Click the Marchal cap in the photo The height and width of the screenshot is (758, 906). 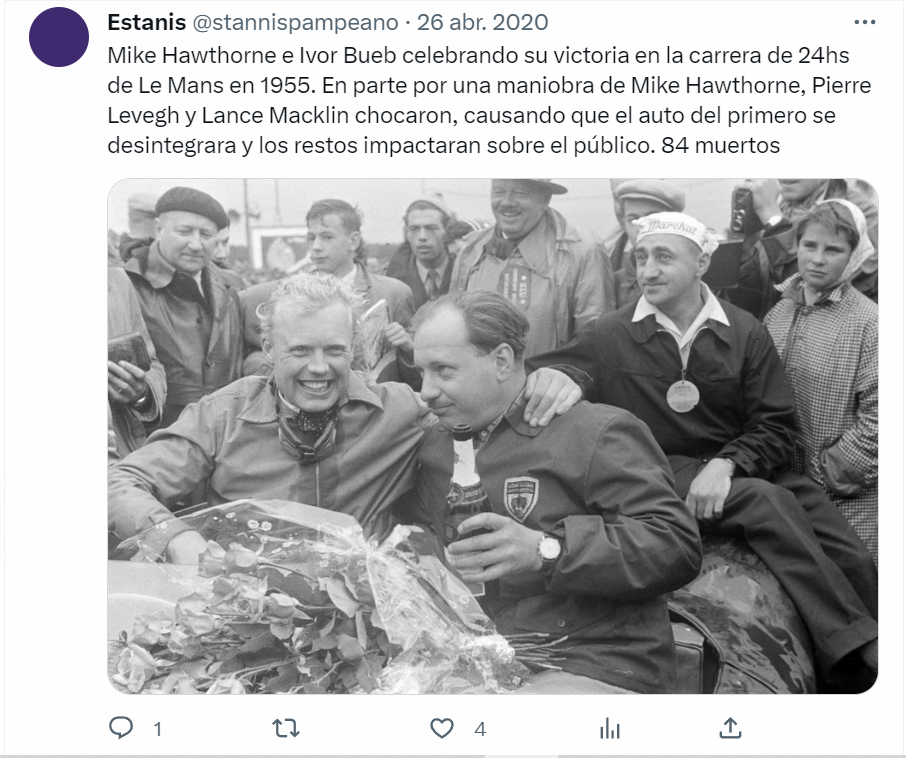(673, 229)
